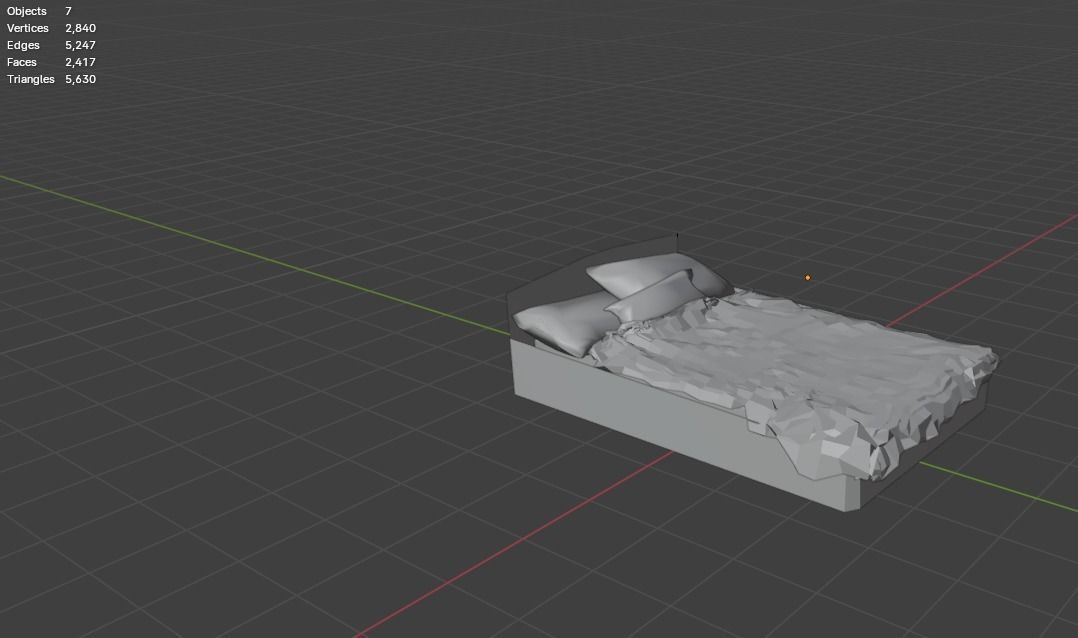This screenshot has width=1078, height=638.
Task: Select the small orange origin point object
Action: 808,278
